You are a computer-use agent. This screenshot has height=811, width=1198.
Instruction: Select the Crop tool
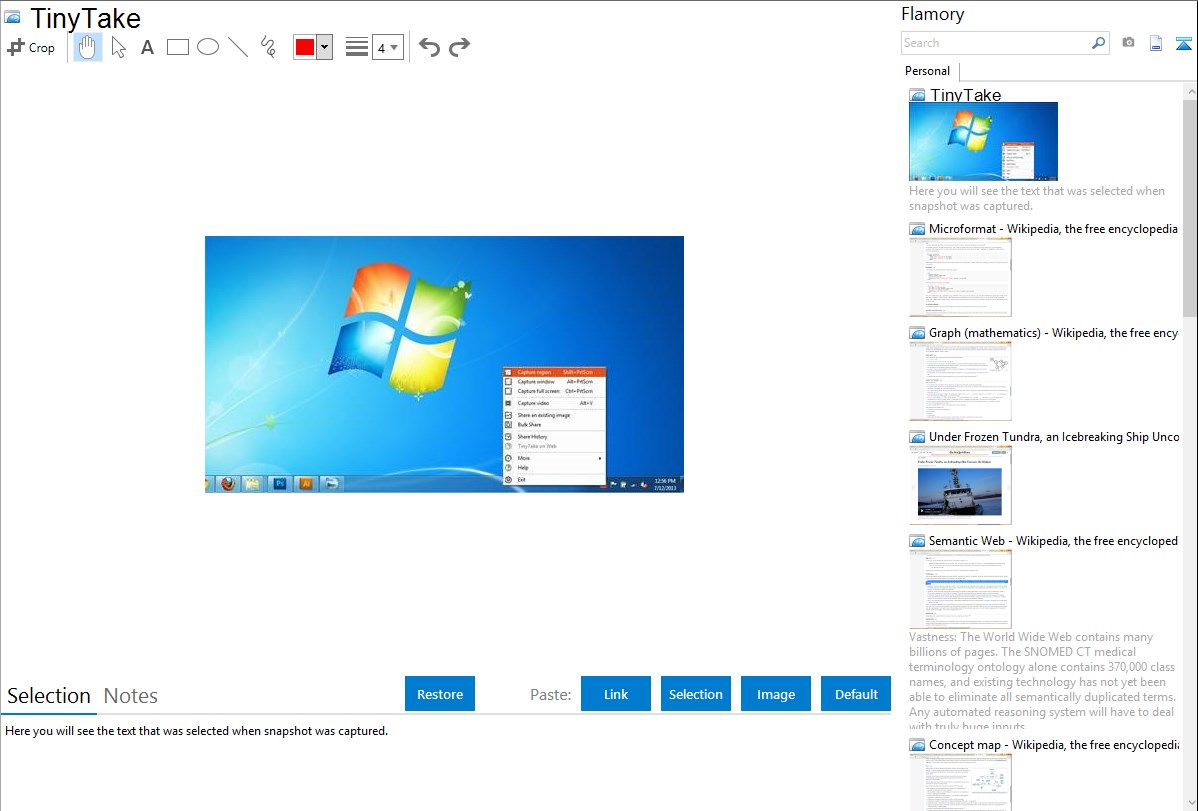pyautogui.click(x=31, y=47)
